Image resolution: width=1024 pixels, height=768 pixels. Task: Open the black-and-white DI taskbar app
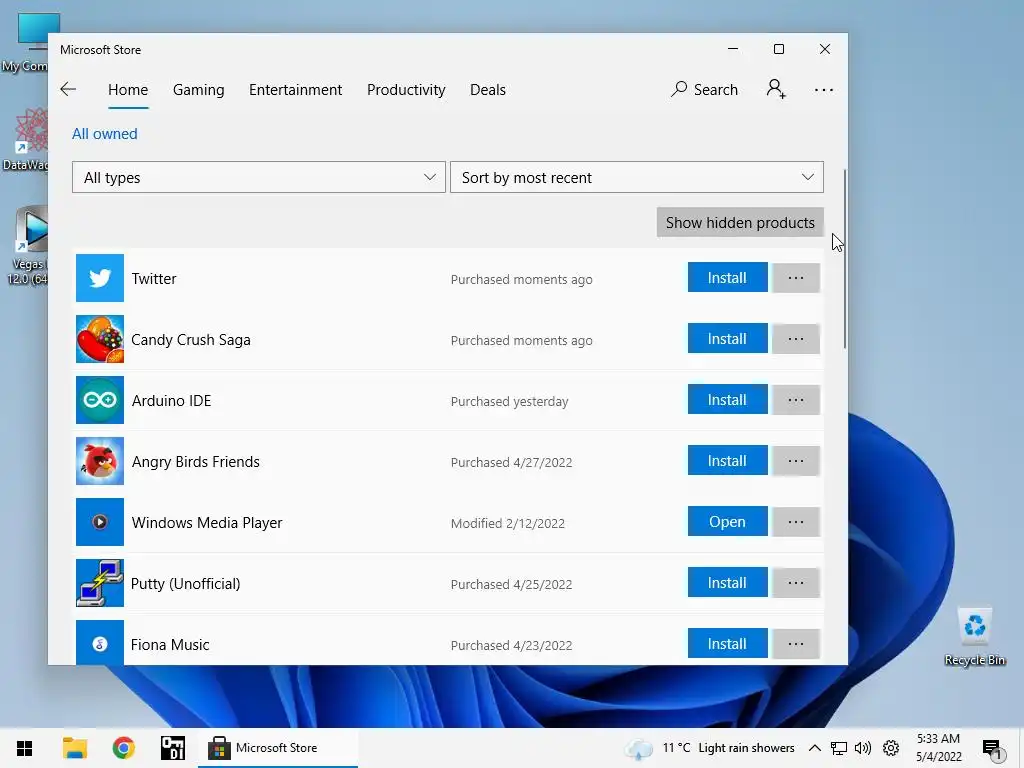173,748
